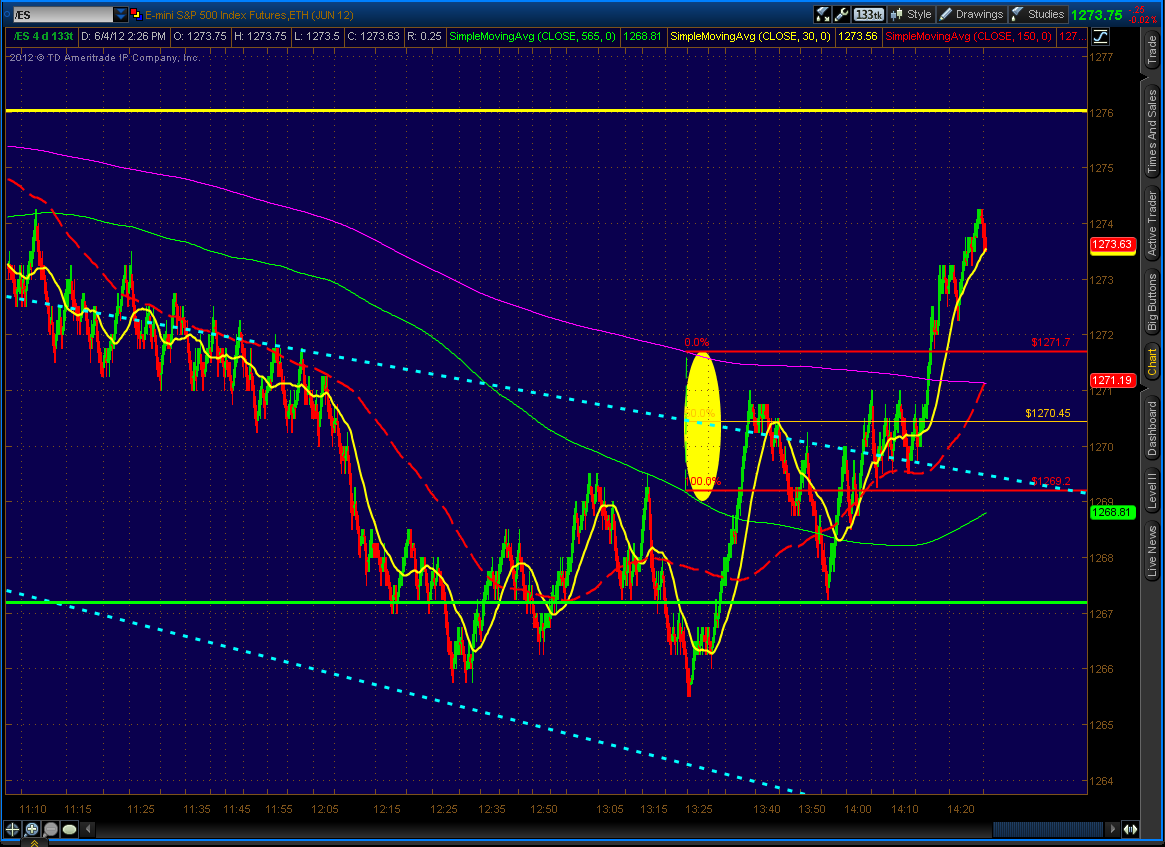
Task: Open the Level II side tab
Action: 1152,490
